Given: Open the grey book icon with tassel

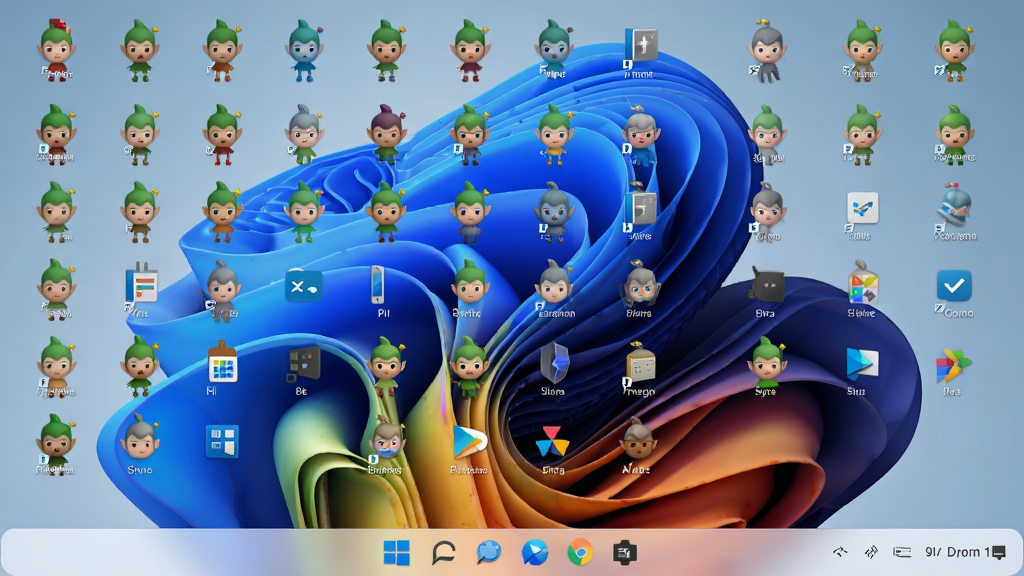Looking at the screenshot, I should coord(640,209).
